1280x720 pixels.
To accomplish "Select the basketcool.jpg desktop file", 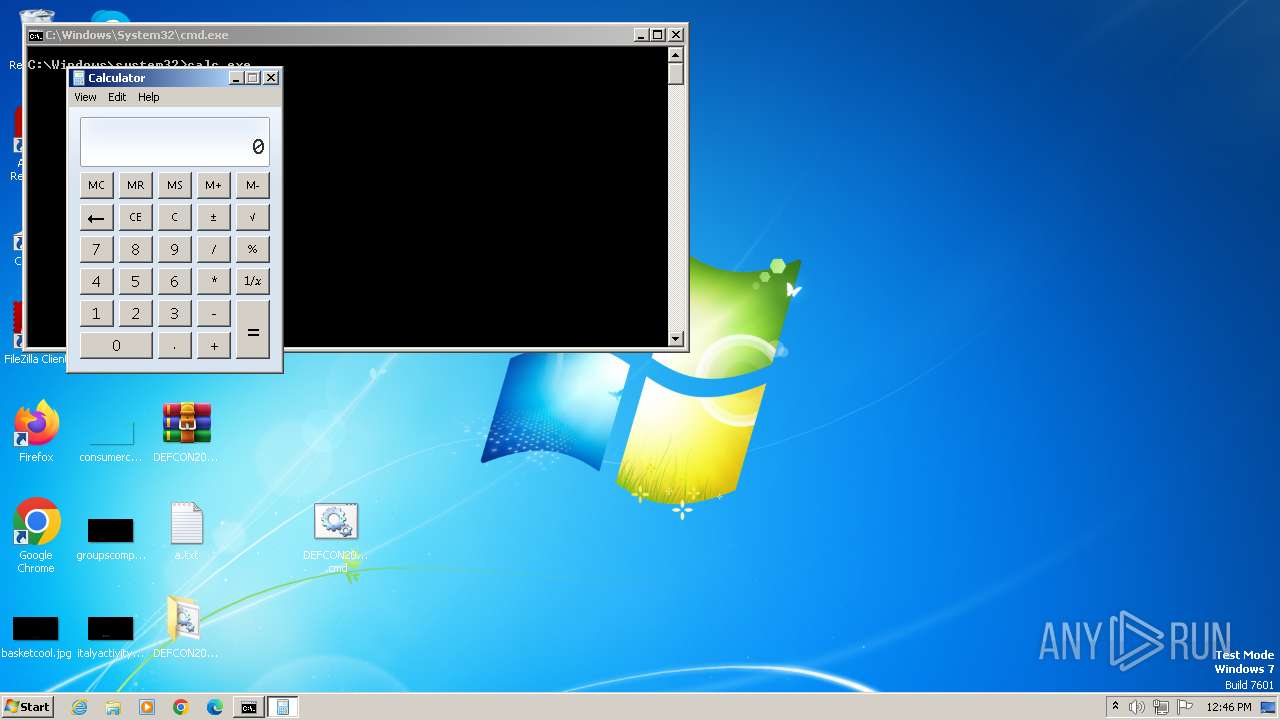I will [x=36, y=636].
